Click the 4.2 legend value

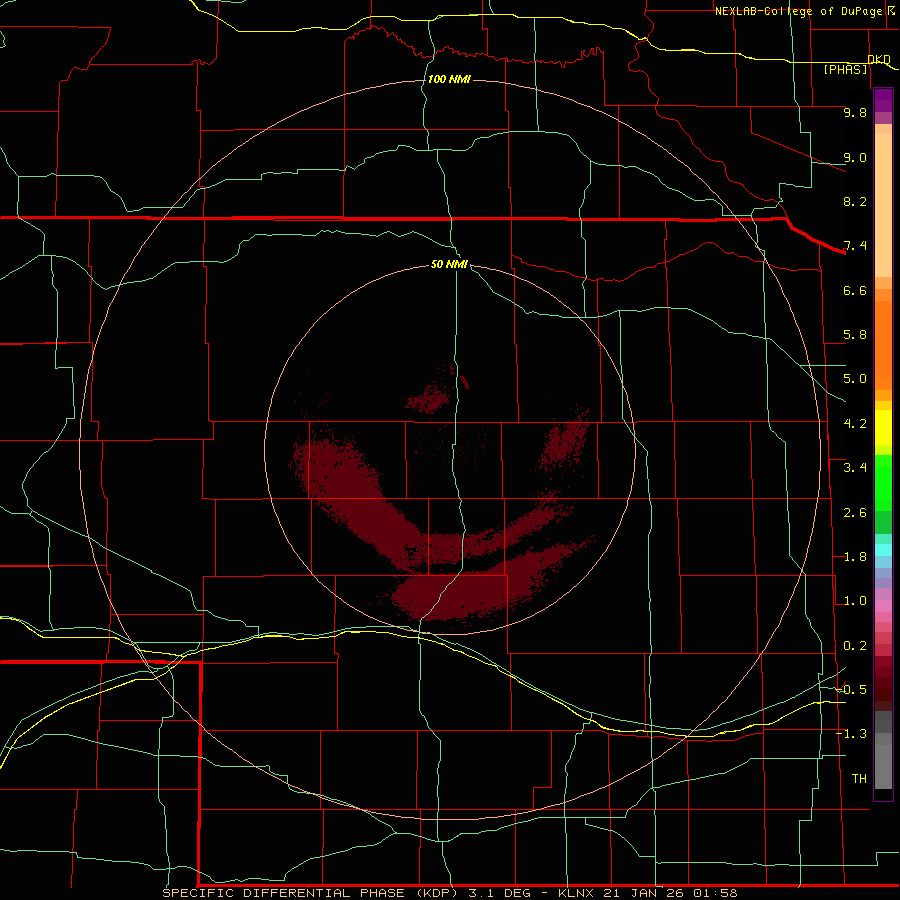click(855, 424)
